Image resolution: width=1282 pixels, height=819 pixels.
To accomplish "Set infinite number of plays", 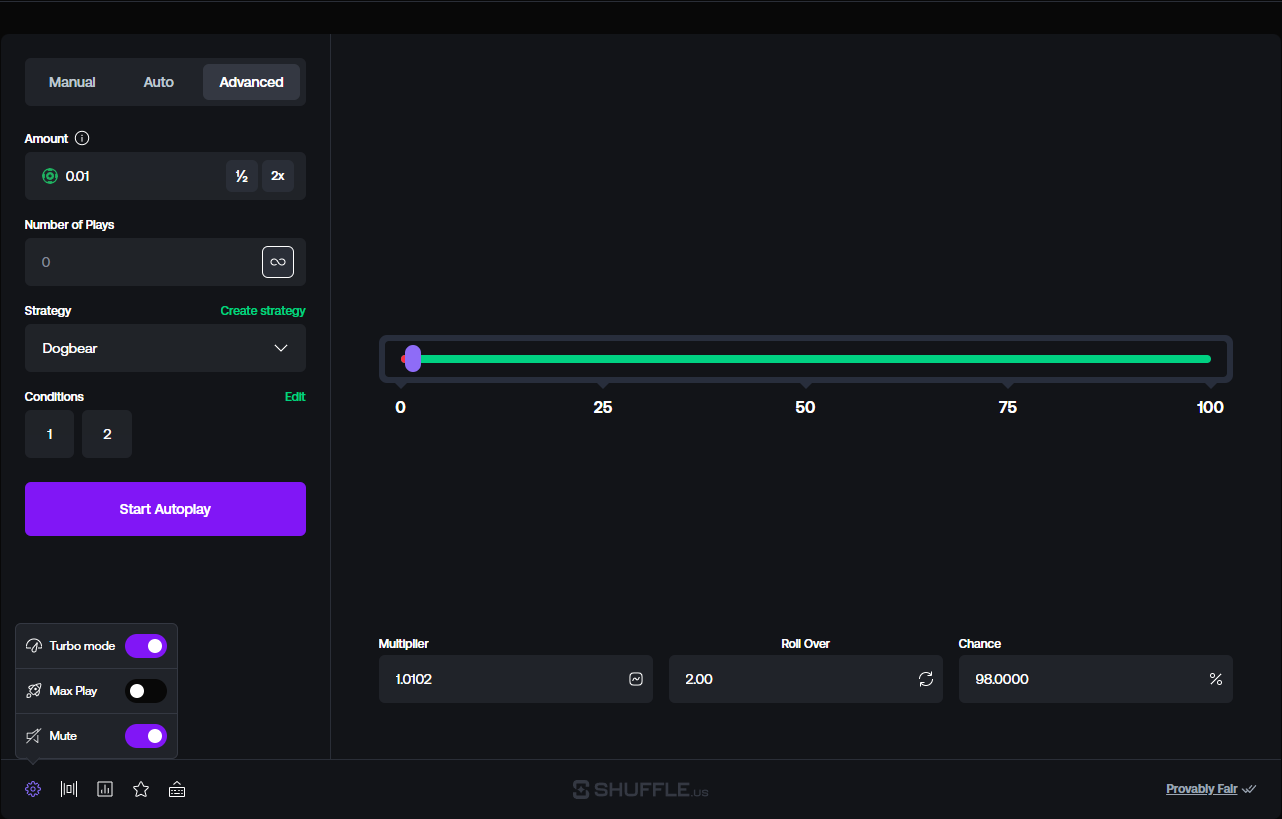I will tap(278, 261).
